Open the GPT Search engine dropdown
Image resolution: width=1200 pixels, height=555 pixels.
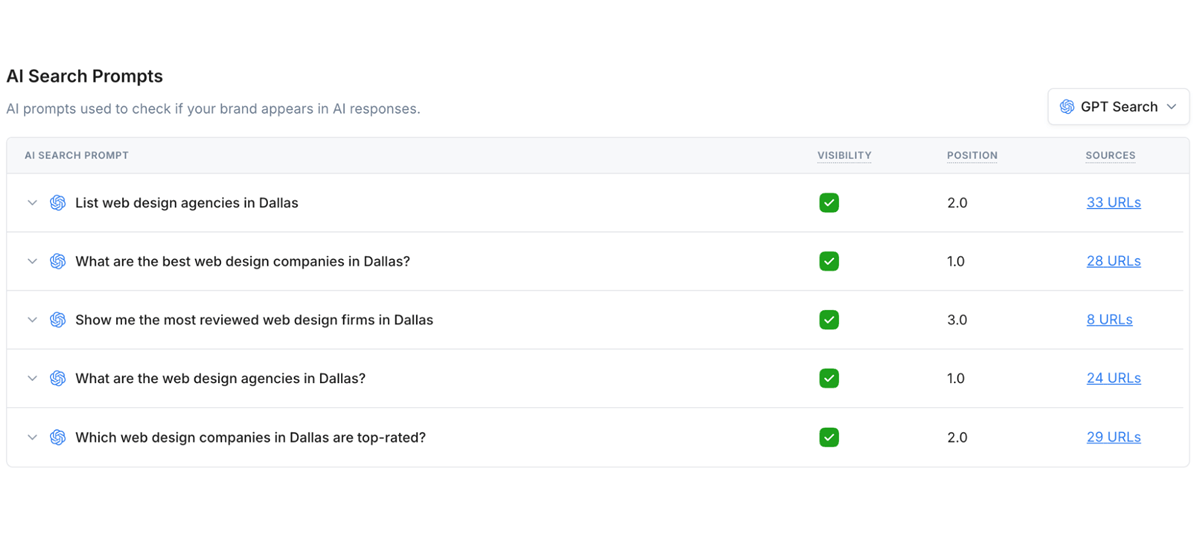point(1118,107)
